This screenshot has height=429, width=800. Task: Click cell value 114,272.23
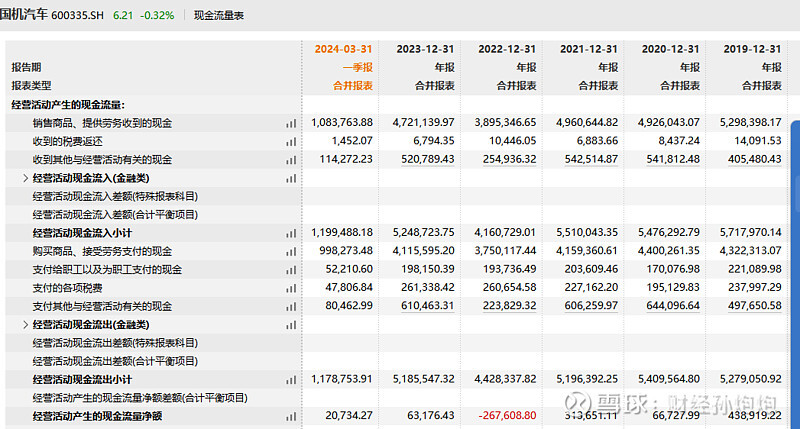(346, 159)
